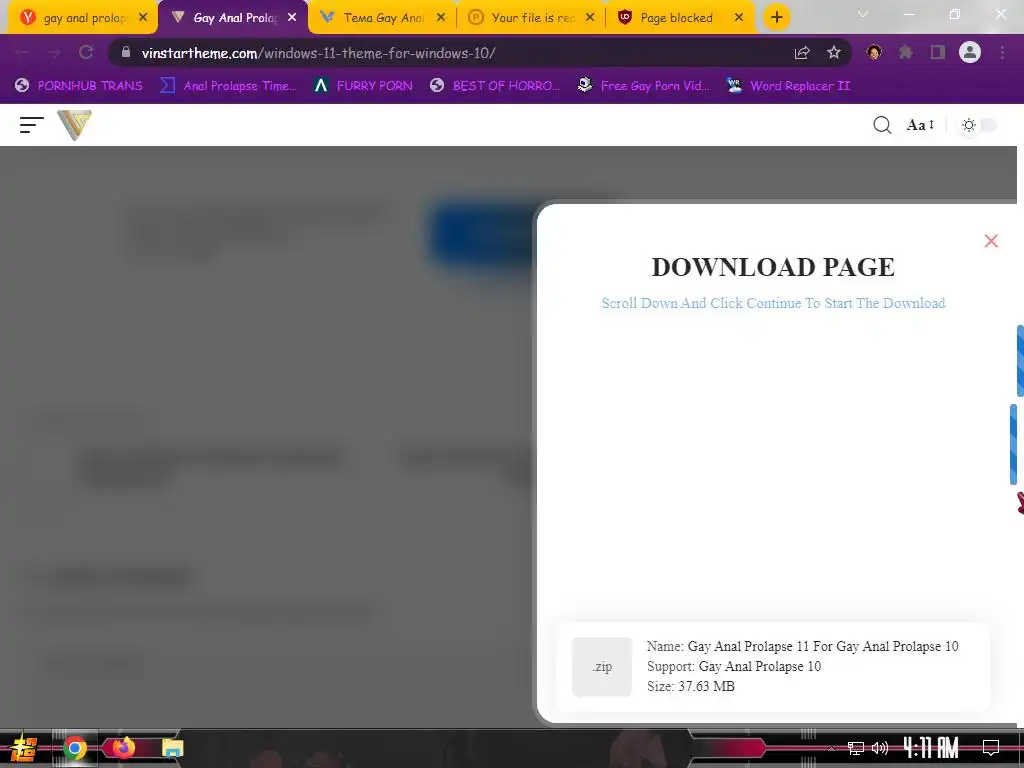Close the 'Tema Gay Anal' tab
The image size is (1024, 768).
441,18
